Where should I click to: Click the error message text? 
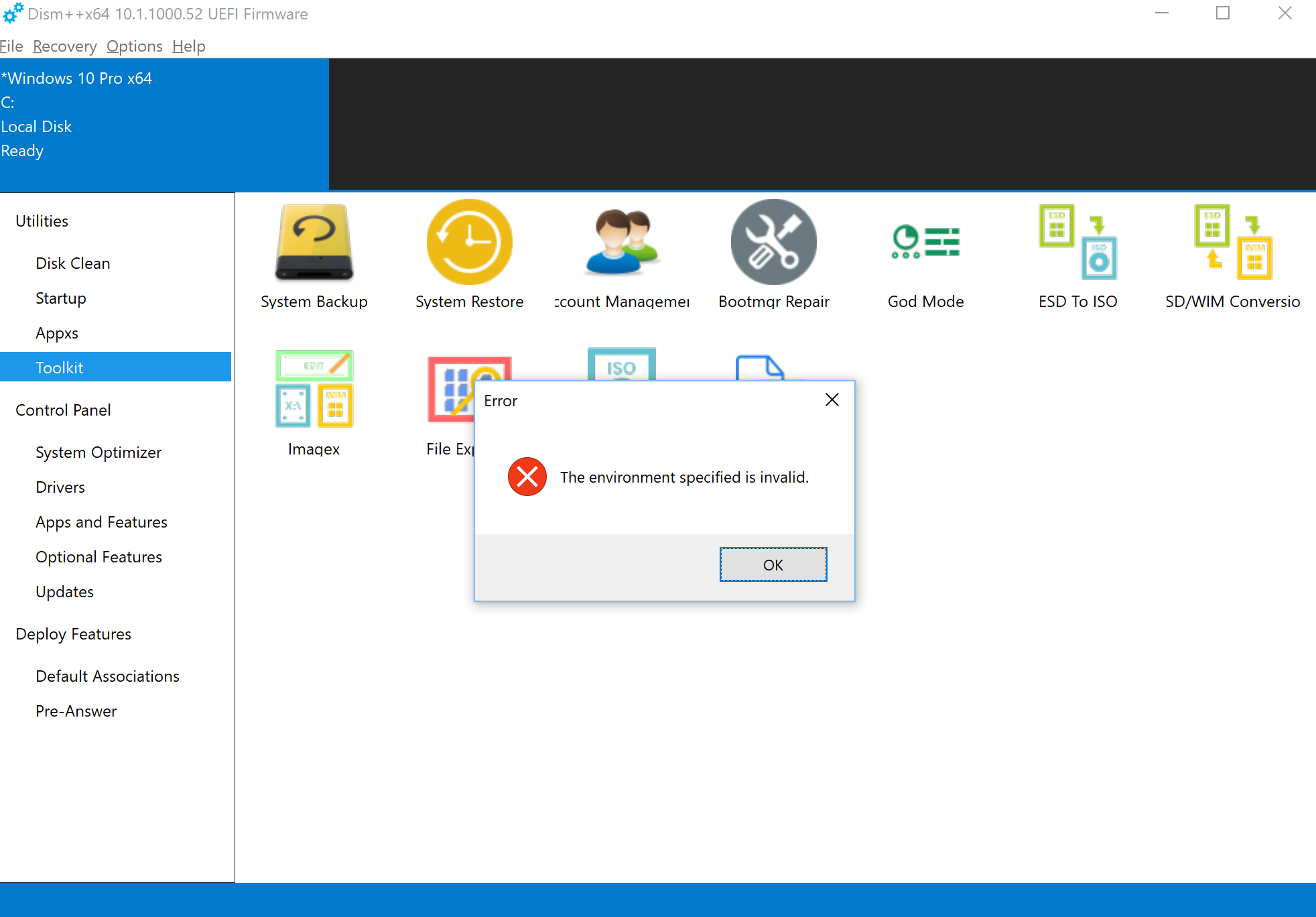pos(684,477)
